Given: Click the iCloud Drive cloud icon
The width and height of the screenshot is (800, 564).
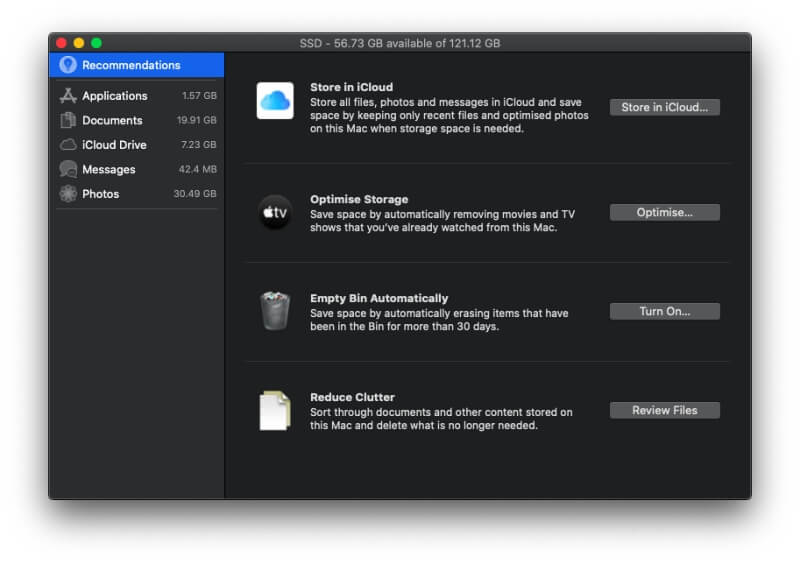Looking at the screenshot, I should (68, 145).
